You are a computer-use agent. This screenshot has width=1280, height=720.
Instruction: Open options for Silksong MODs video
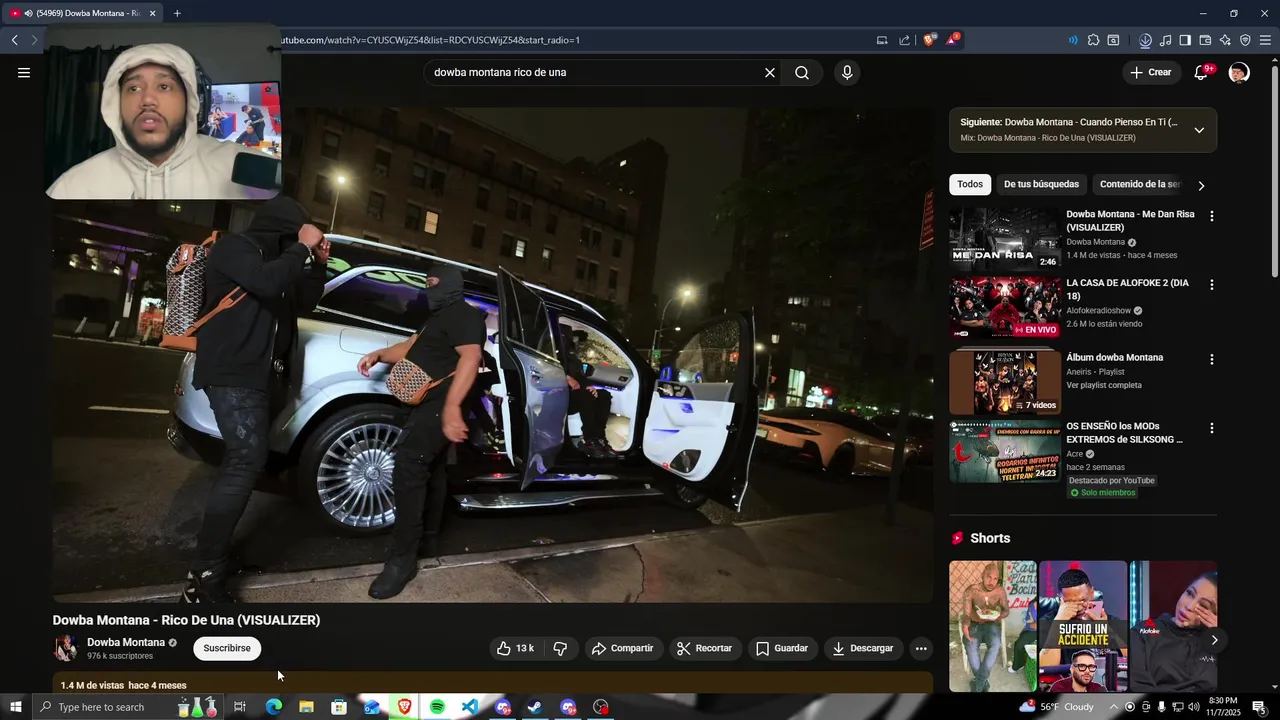[x=1212, y=428]
